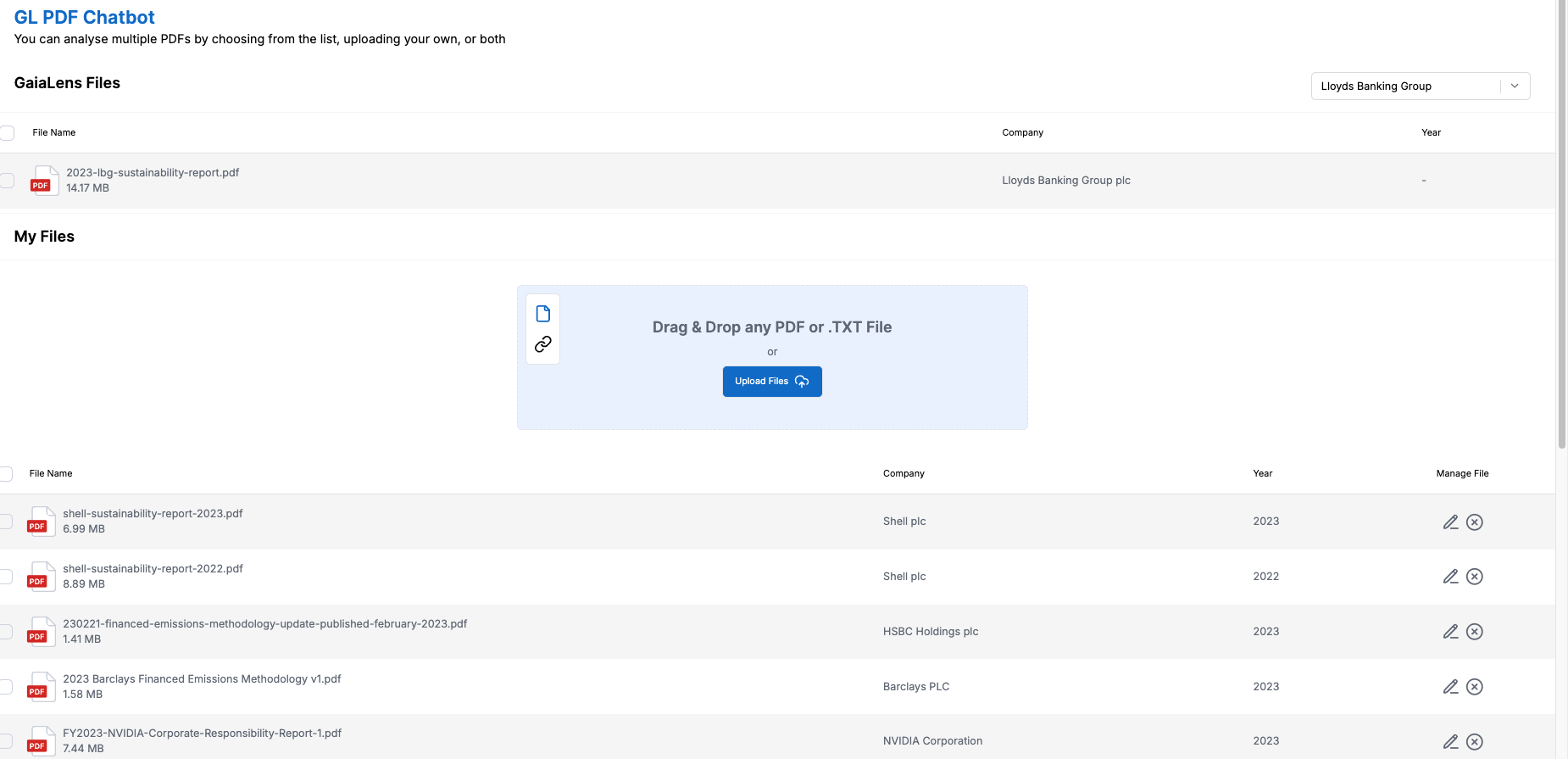Click year 2022 in Shell plc row
Image resolution: width=1568 pixels, height=759 pixels.
pos(1266,576)
